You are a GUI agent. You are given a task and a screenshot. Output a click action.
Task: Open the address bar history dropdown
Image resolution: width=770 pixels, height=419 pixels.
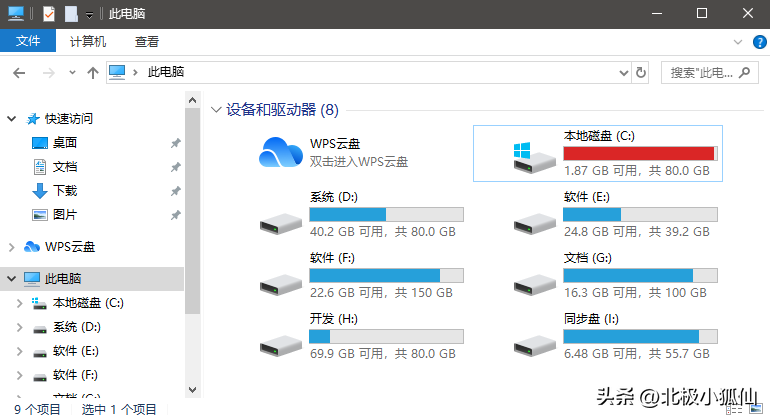click(624, 73)
